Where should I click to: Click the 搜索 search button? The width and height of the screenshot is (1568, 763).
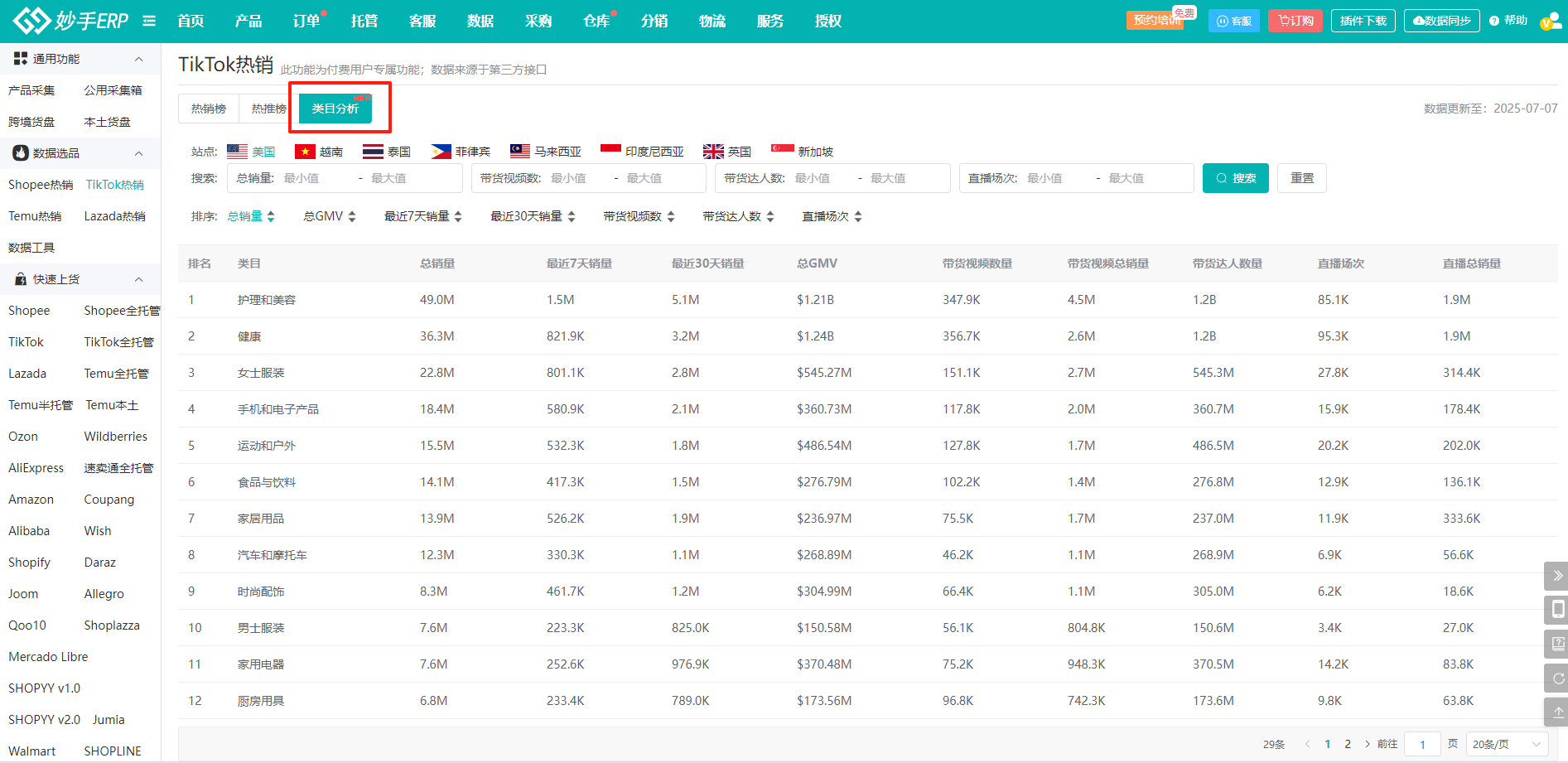coord(1236,178)
